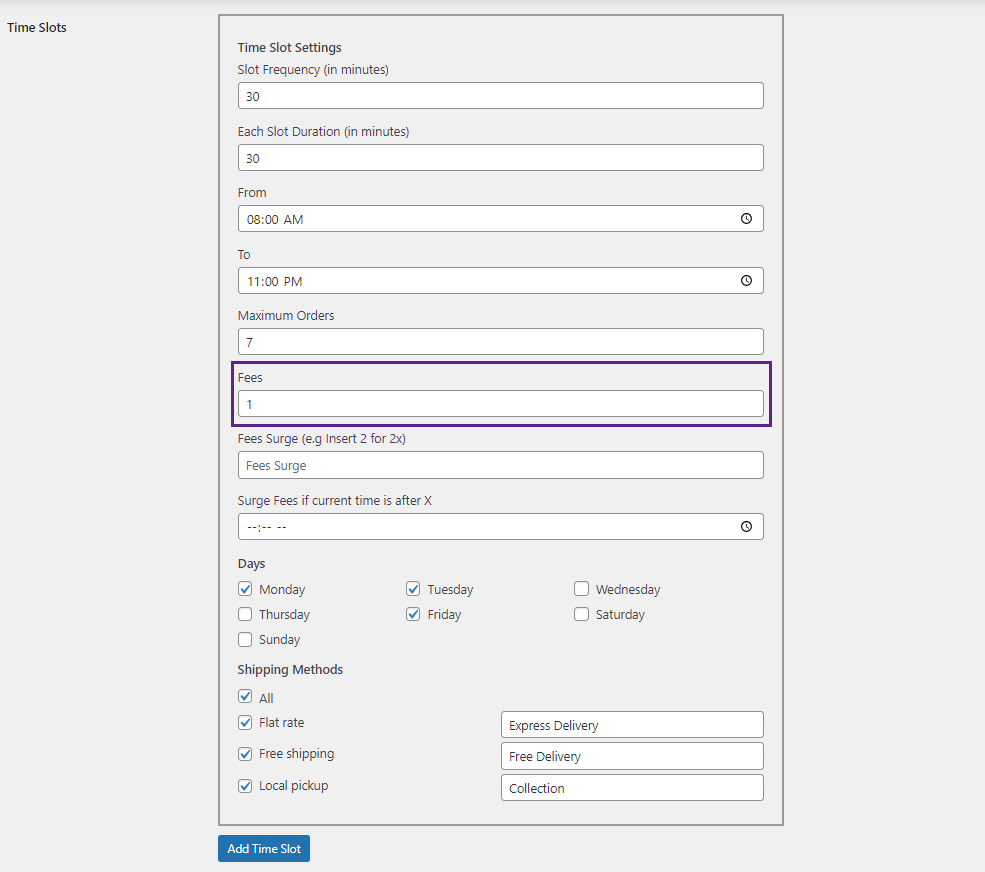The width and height of the screenshot is (985, 872).
Task: Click the Free shipping label text
Action: point(297,754)
